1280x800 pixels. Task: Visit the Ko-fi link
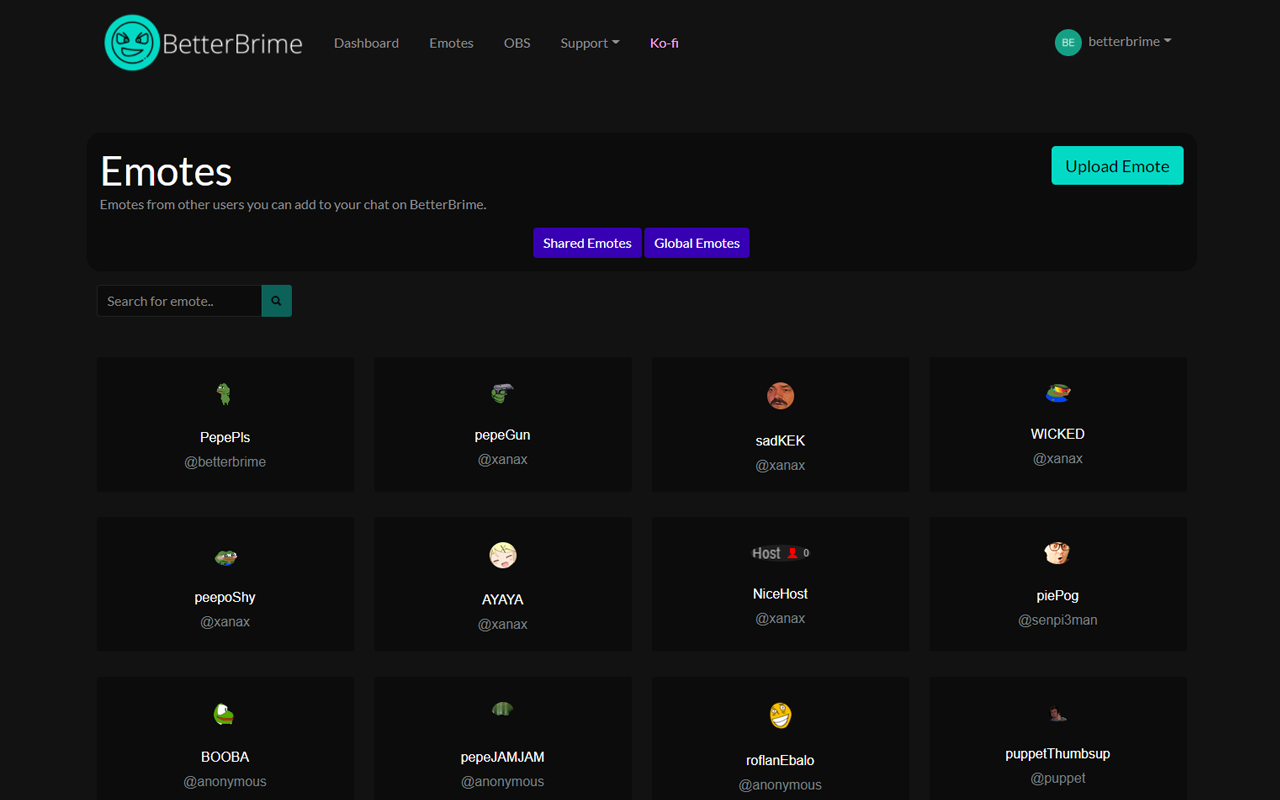(x=664, y=43)
